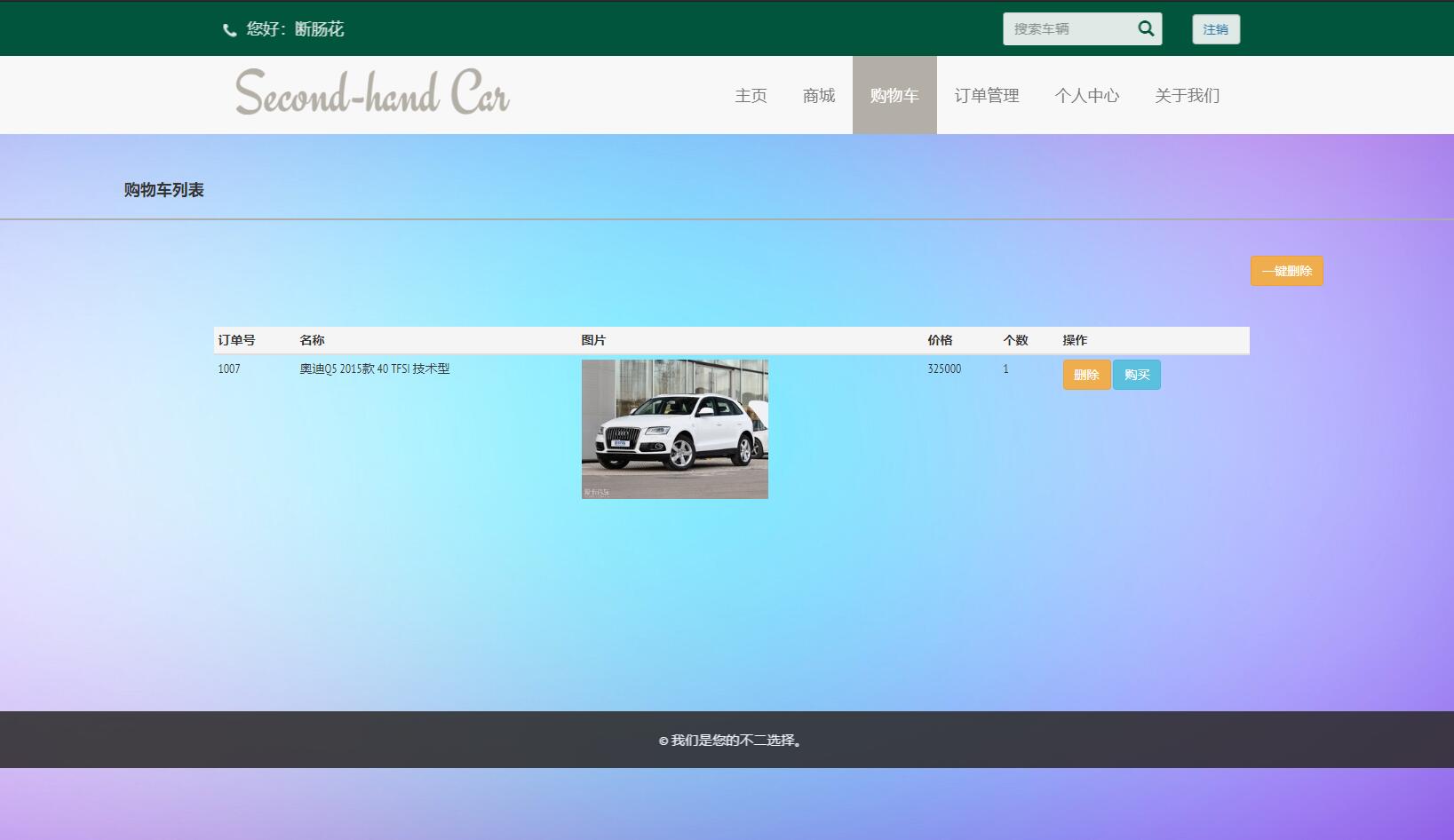Click the search magnifier icon

pos(1146,28)
